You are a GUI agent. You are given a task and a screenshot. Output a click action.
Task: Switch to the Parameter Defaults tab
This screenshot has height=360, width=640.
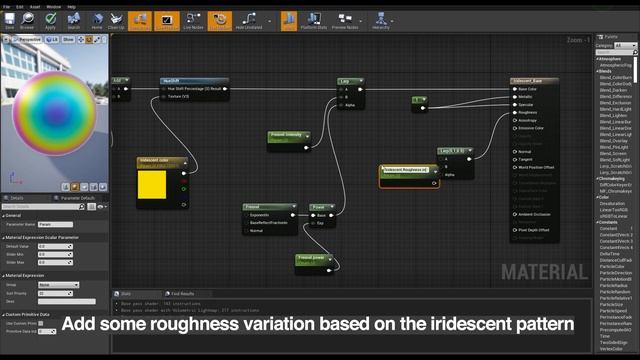78,198
